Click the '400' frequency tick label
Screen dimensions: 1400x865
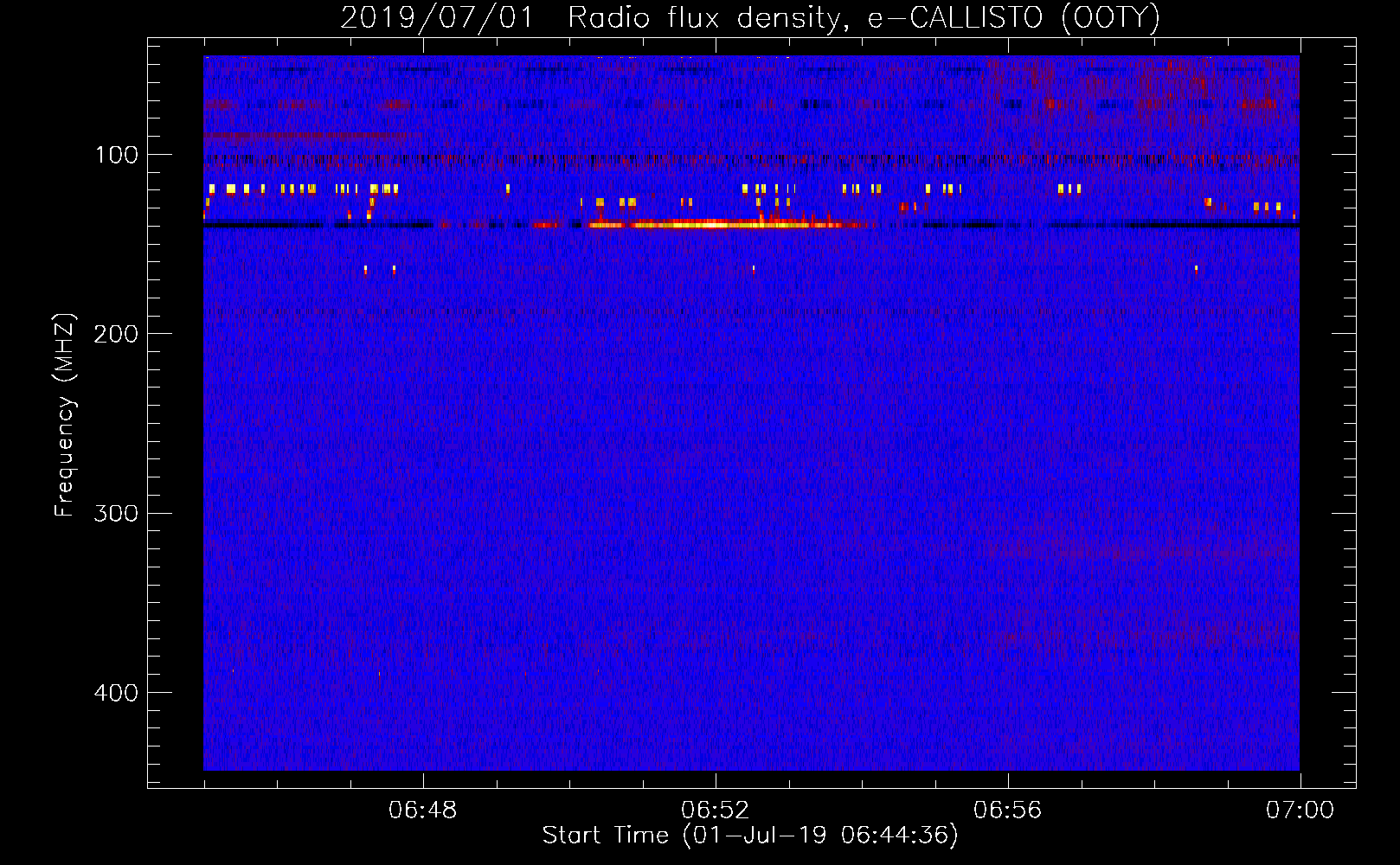116,693
